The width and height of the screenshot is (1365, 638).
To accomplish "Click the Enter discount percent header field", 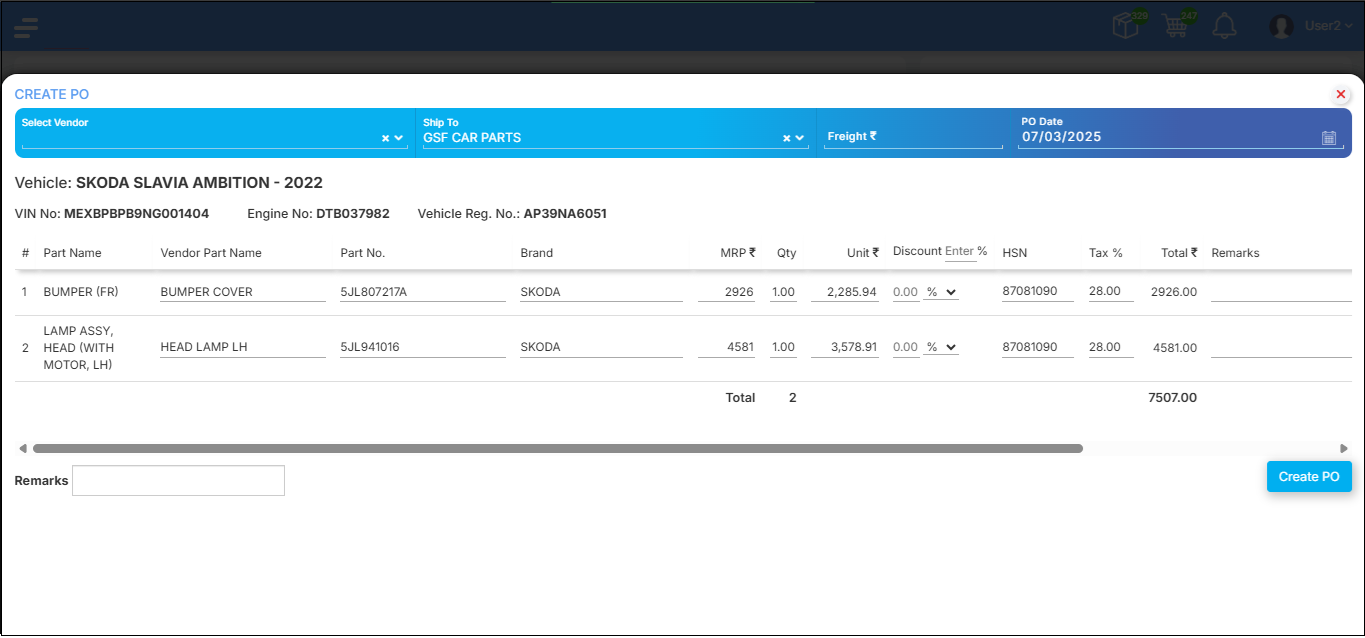I will coord(960,252).
